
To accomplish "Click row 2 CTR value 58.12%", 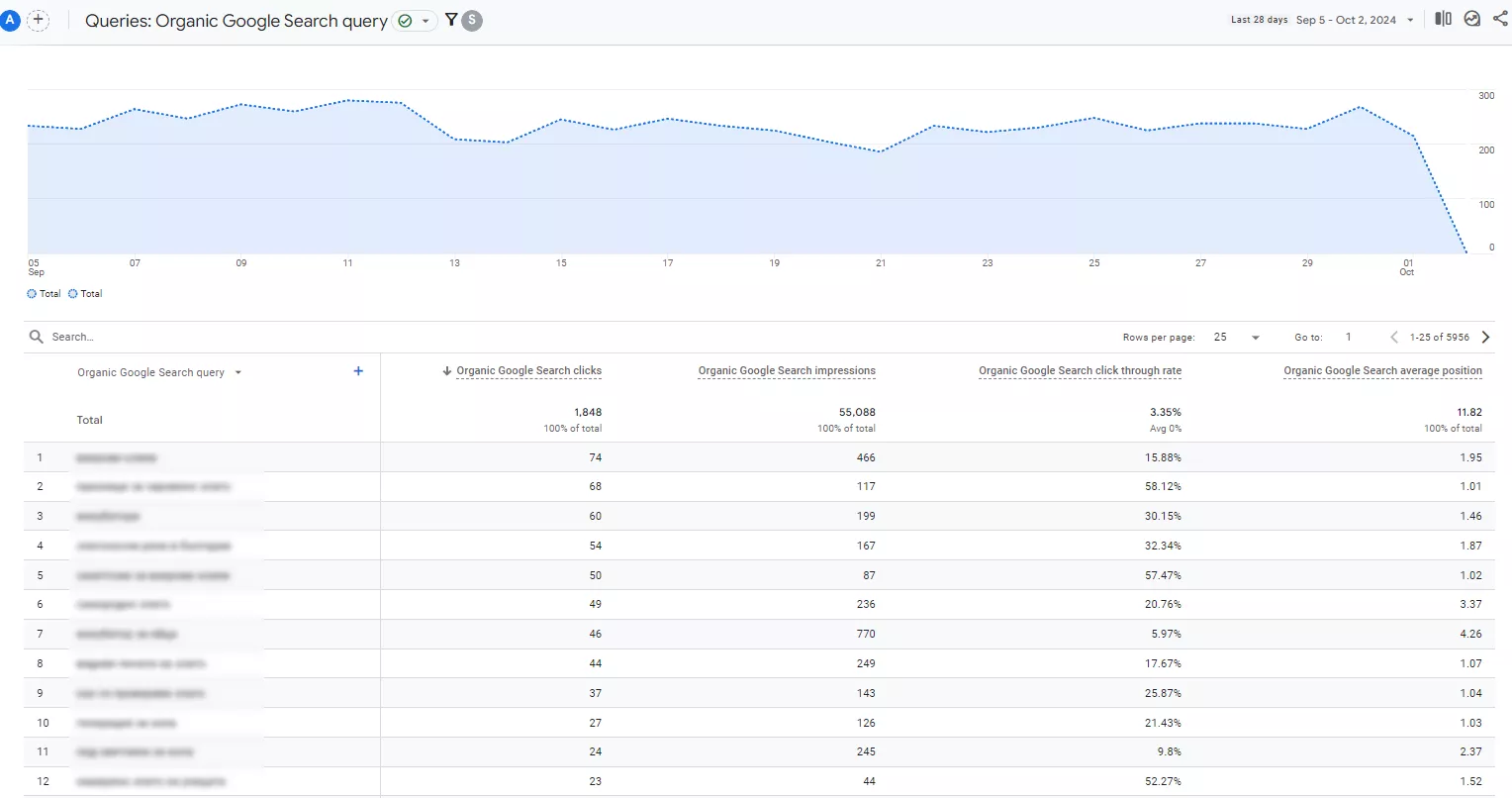I will point(1163,486).
